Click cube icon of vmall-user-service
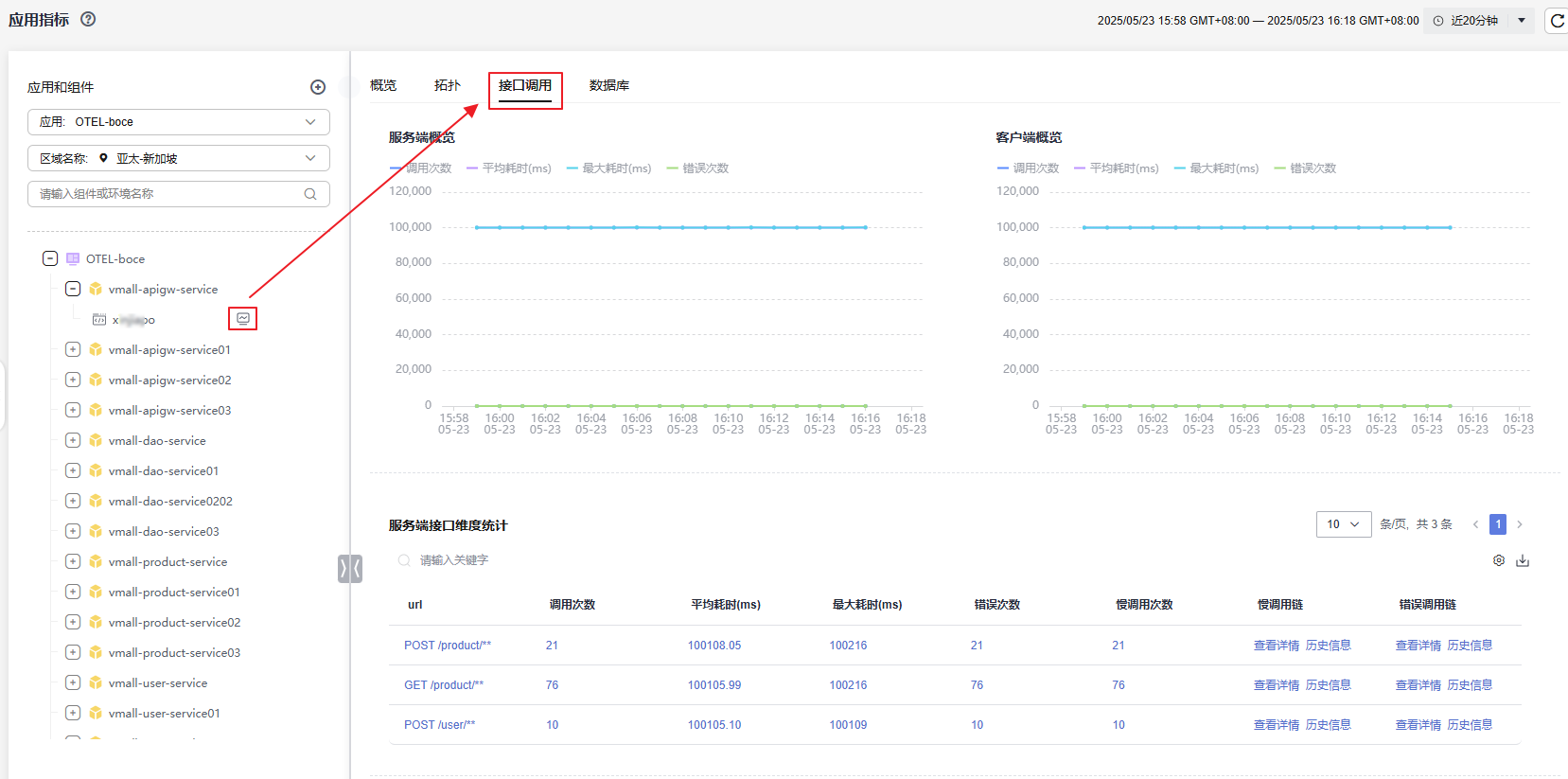 pyautogui.click(x=96, y=682)
